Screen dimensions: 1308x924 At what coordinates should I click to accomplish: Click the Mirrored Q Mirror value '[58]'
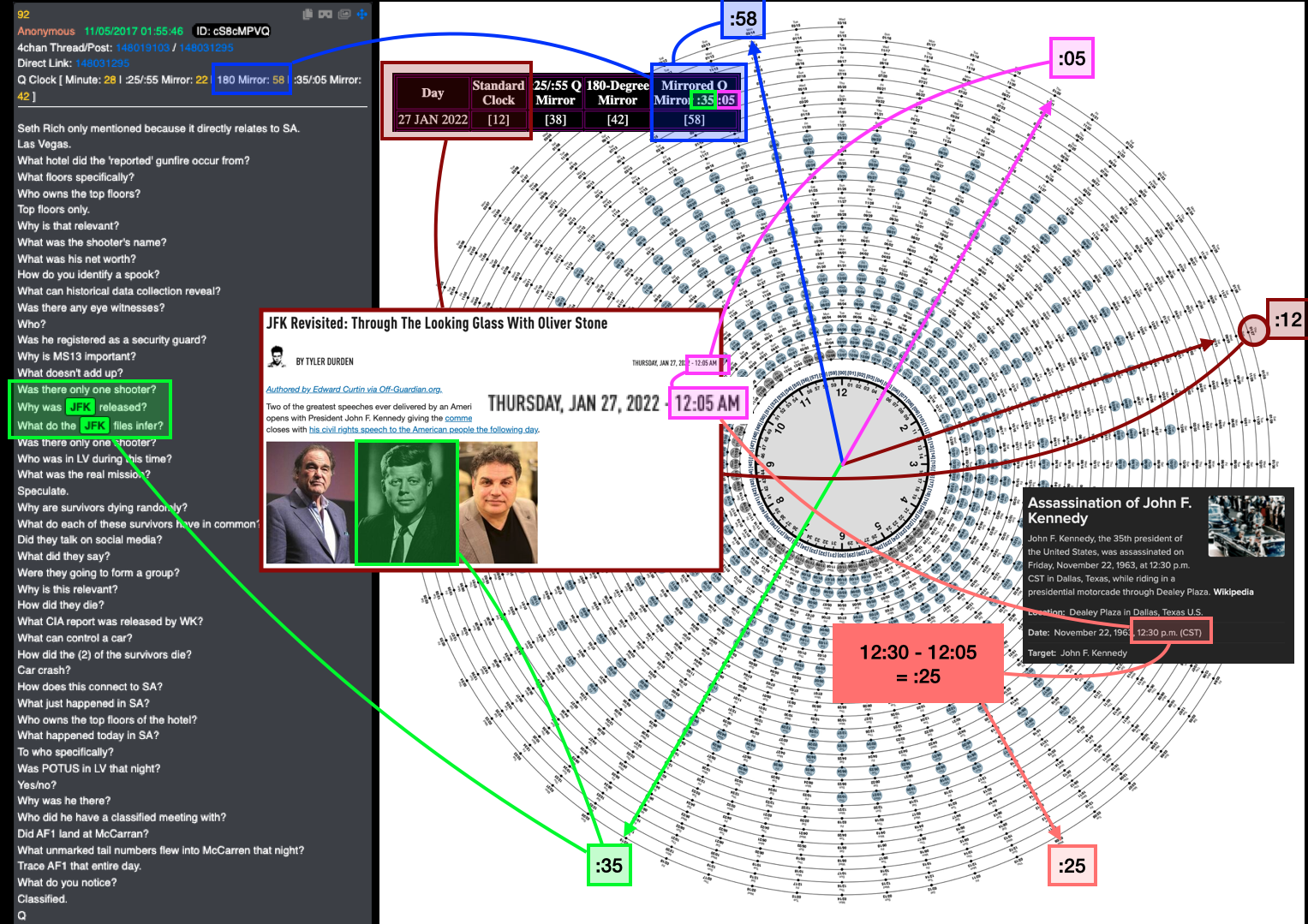click(x=695, y=120)
